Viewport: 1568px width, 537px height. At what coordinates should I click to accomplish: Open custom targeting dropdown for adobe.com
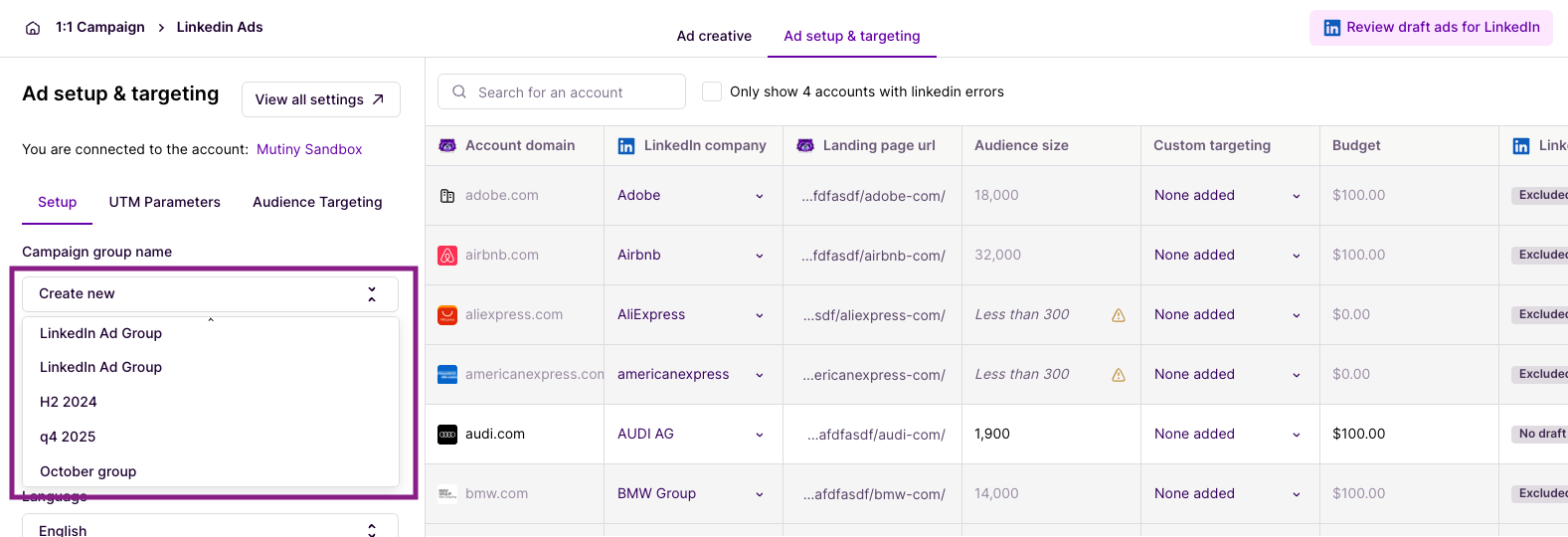pyautogui.click(x=1229, y=196)
